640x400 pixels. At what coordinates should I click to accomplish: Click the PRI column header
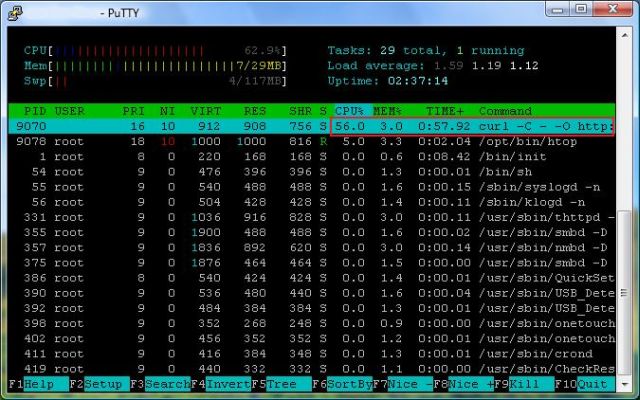pyautogui.click(x=133, y=111)
